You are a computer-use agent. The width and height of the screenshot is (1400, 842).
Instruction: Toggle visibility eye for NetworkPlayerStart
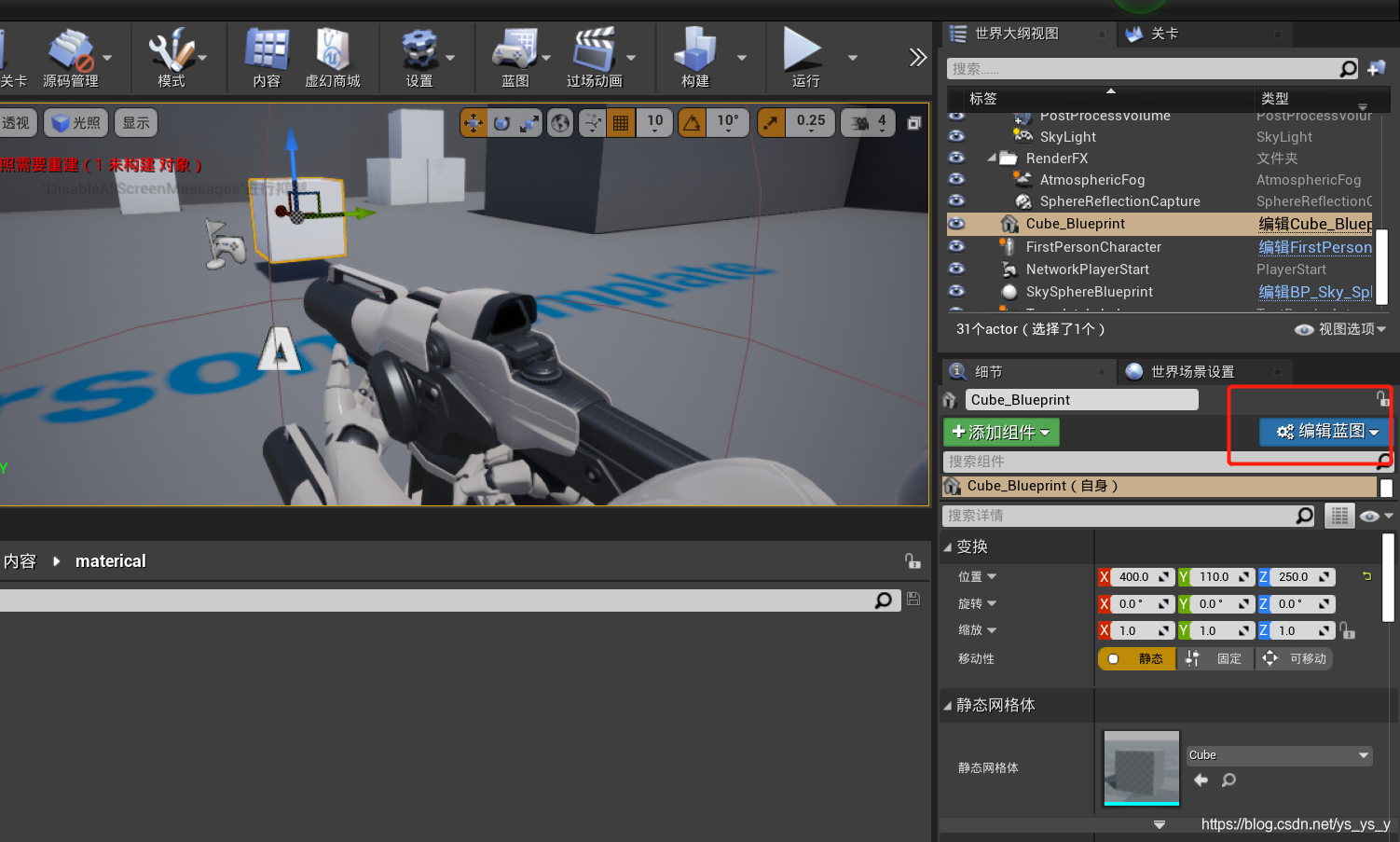coord(956,269)
